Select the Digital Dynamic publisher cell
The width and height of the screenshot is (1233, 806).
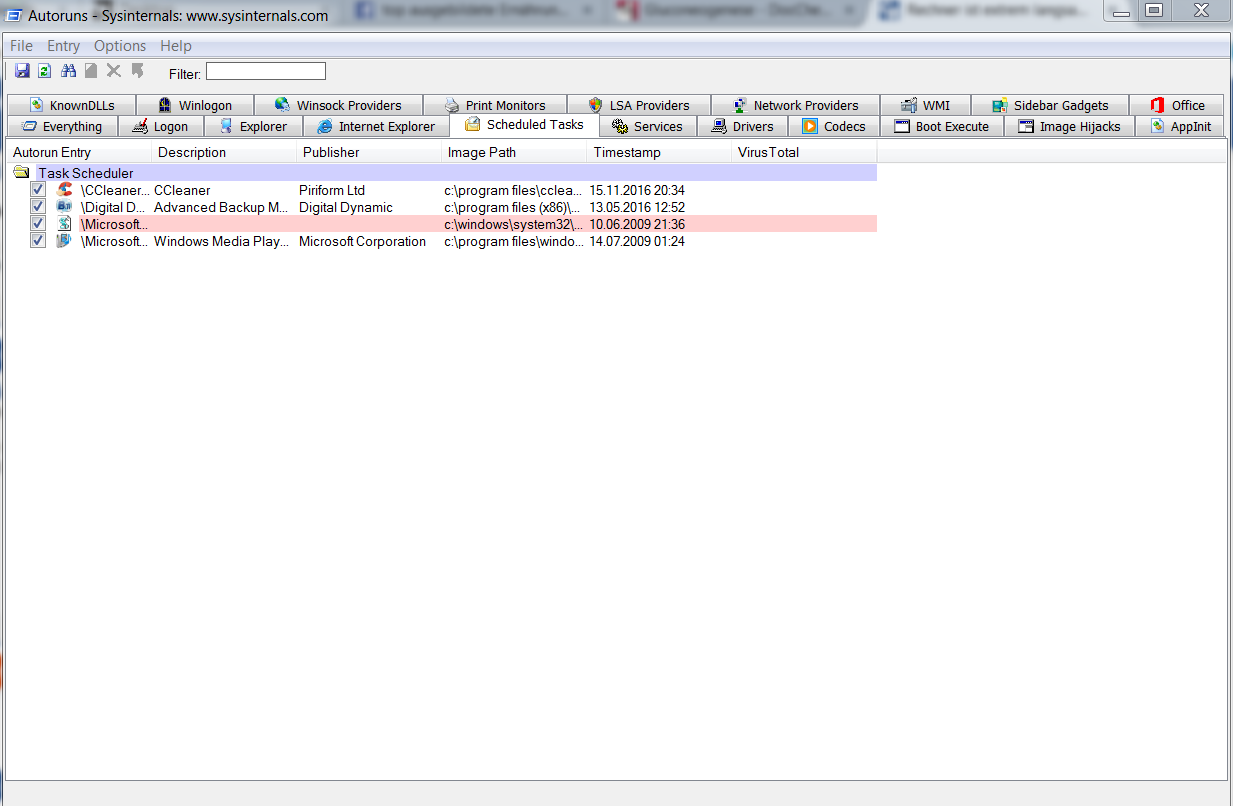tap(346, 207)
